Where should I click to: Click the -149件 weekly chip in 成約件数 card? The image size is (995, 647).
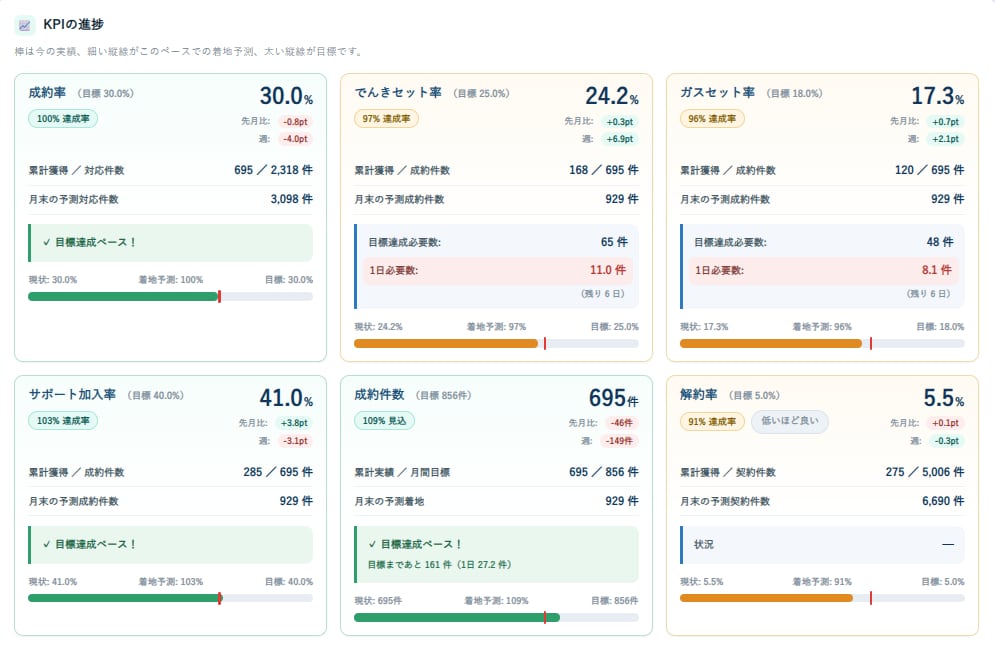(x=619, y=441)
